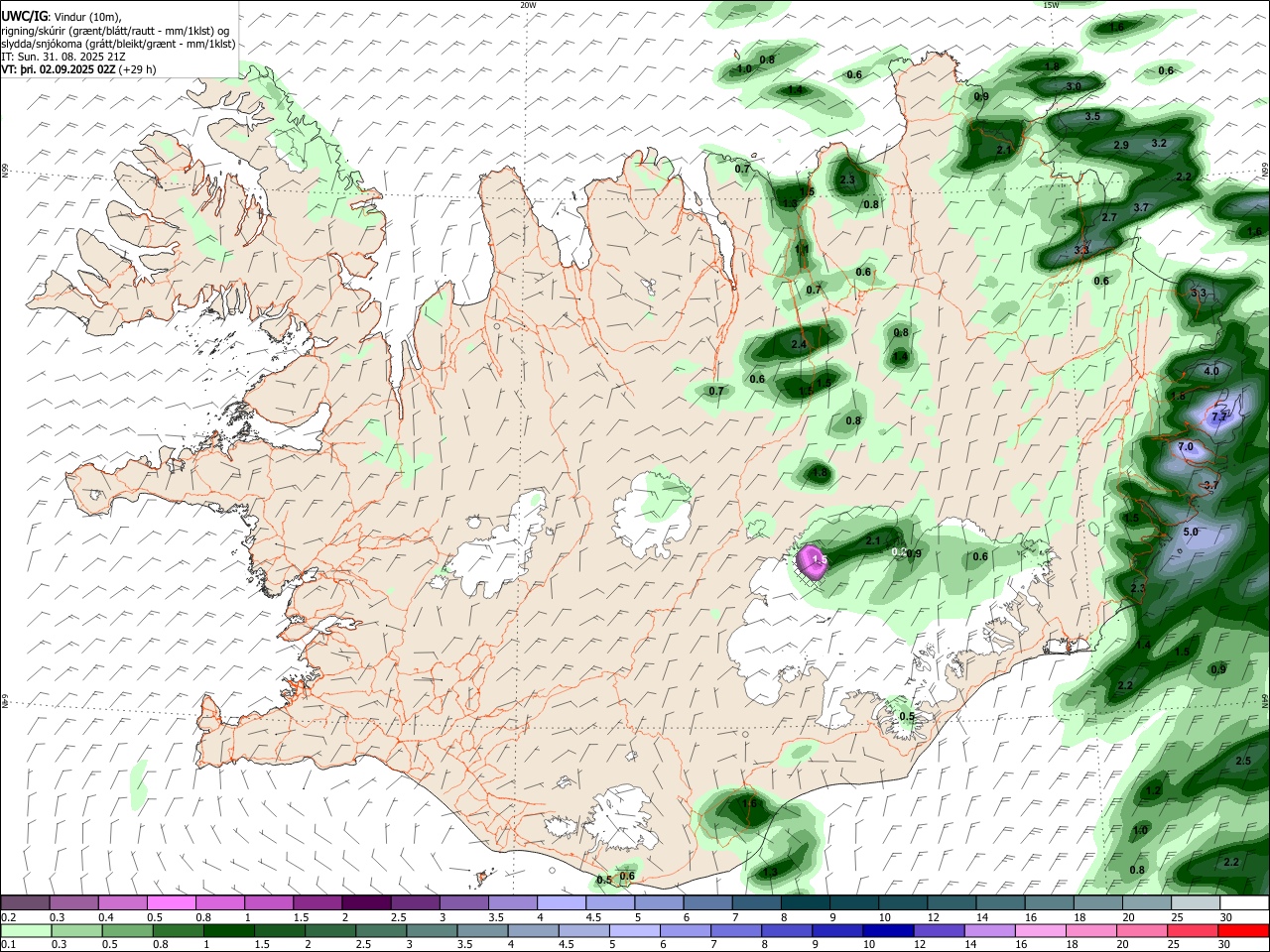Click the magenta snowfall patch on the glacier
The width and height of the screenshot is (1270, 952).
(812, 561)
